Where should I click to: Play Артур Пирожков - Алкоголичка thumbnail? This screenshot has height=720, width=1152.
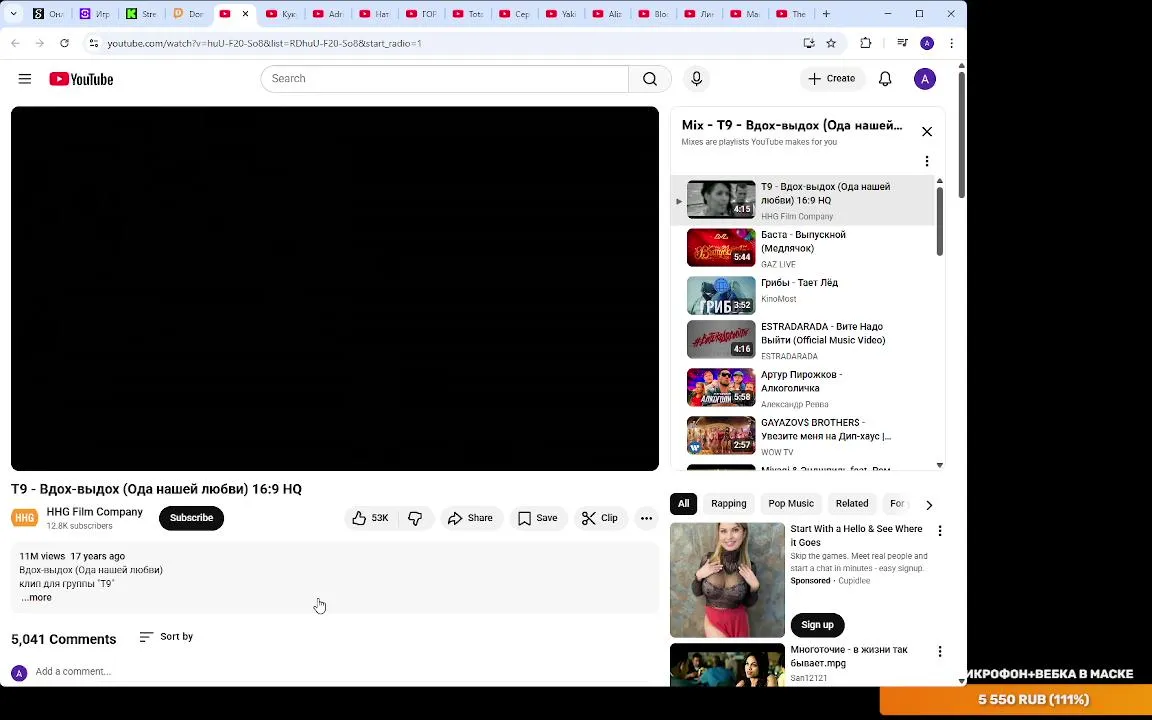pyautogui.click(x=721, y=387)
